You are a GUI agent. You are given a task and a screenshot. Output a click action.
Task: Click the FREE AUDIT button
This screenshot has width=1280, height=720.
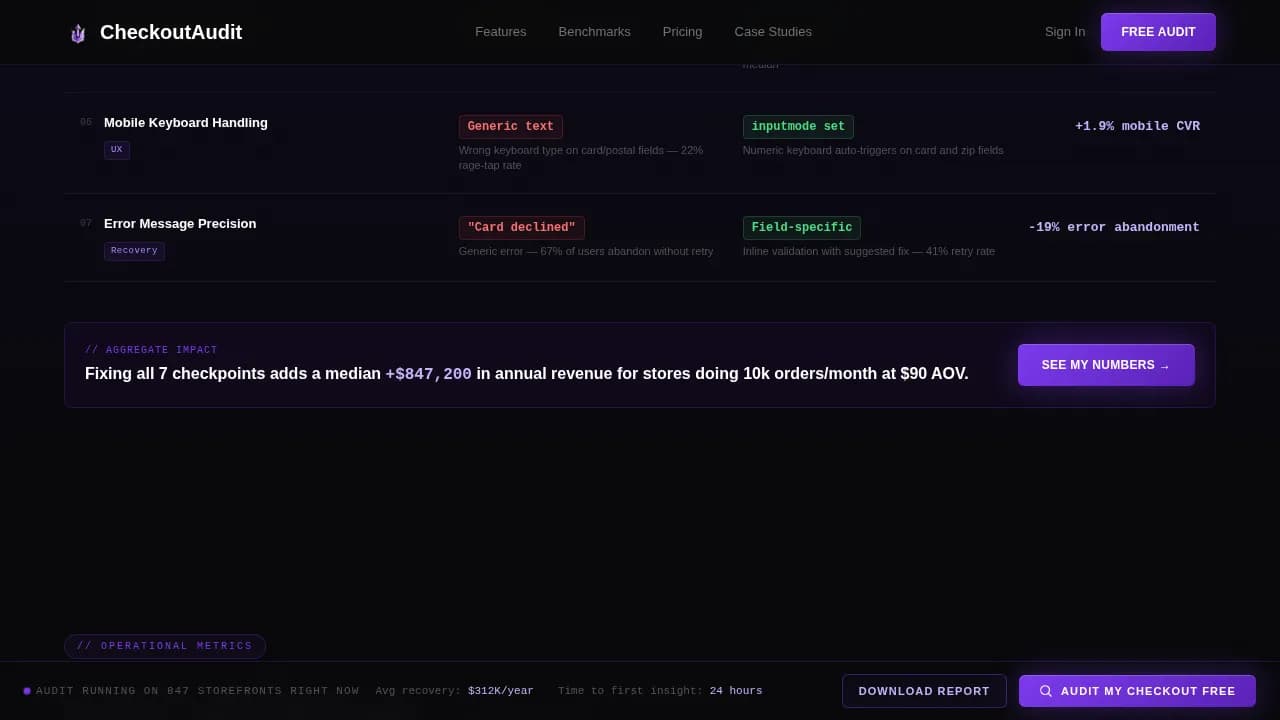tap(1158, 32)
